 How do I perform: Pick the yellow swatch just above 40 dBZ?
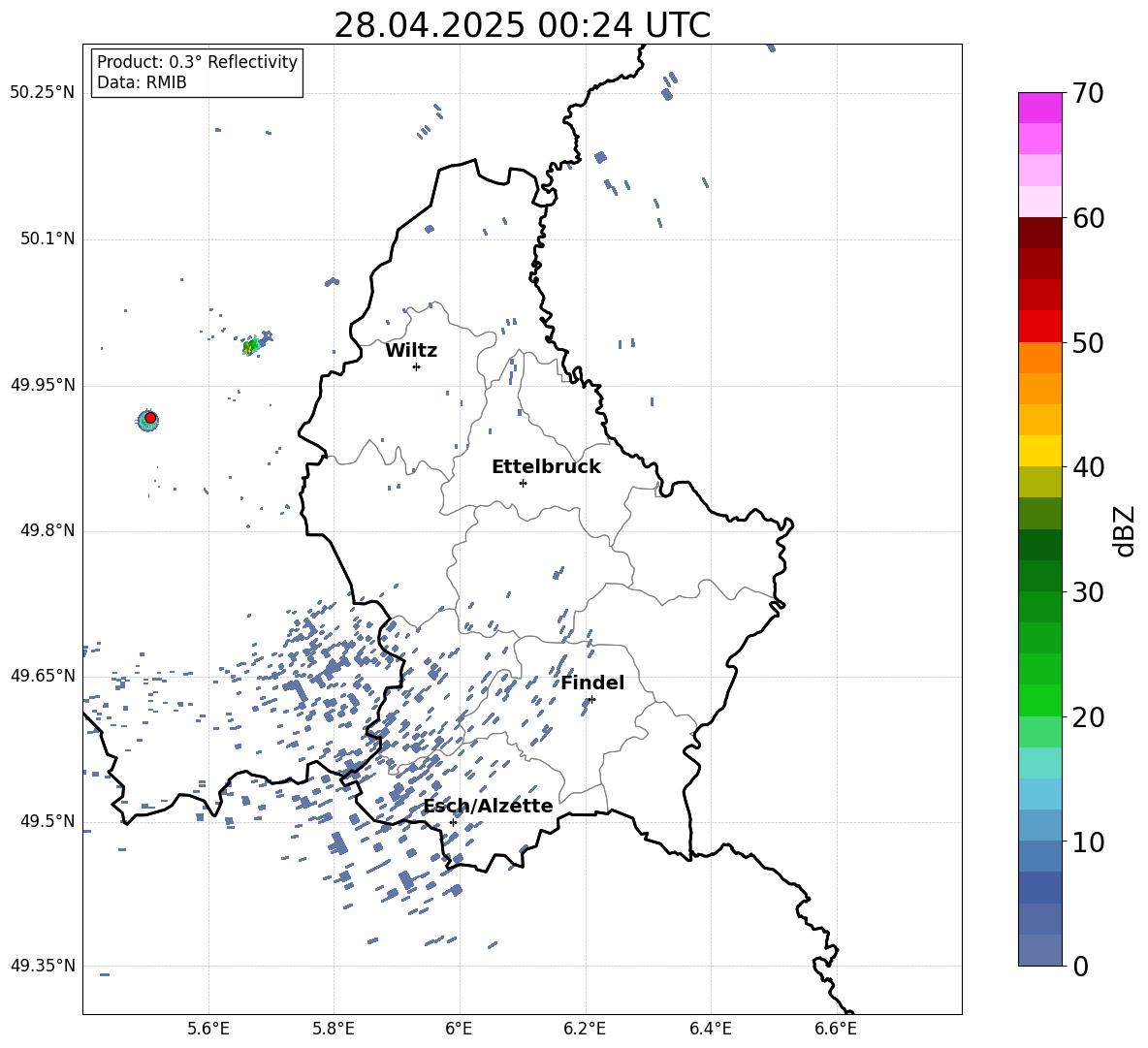point(1039,451)
